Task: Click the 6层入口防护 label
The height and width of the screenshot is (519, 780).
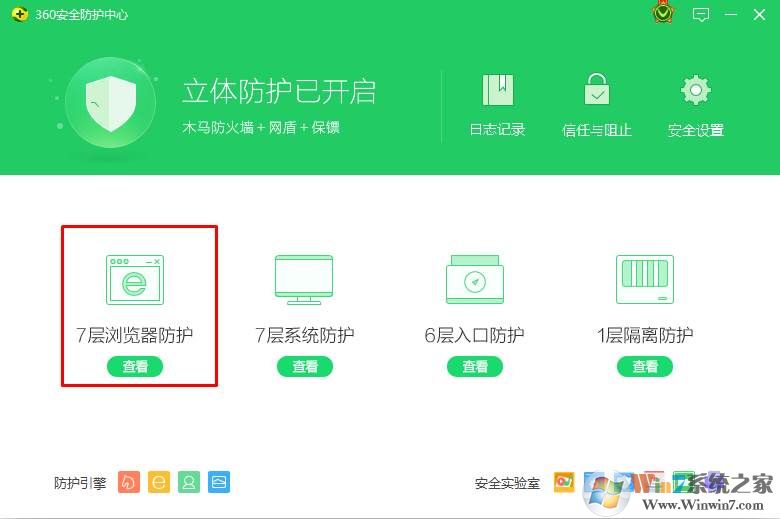Action: [x=475, y=335]
